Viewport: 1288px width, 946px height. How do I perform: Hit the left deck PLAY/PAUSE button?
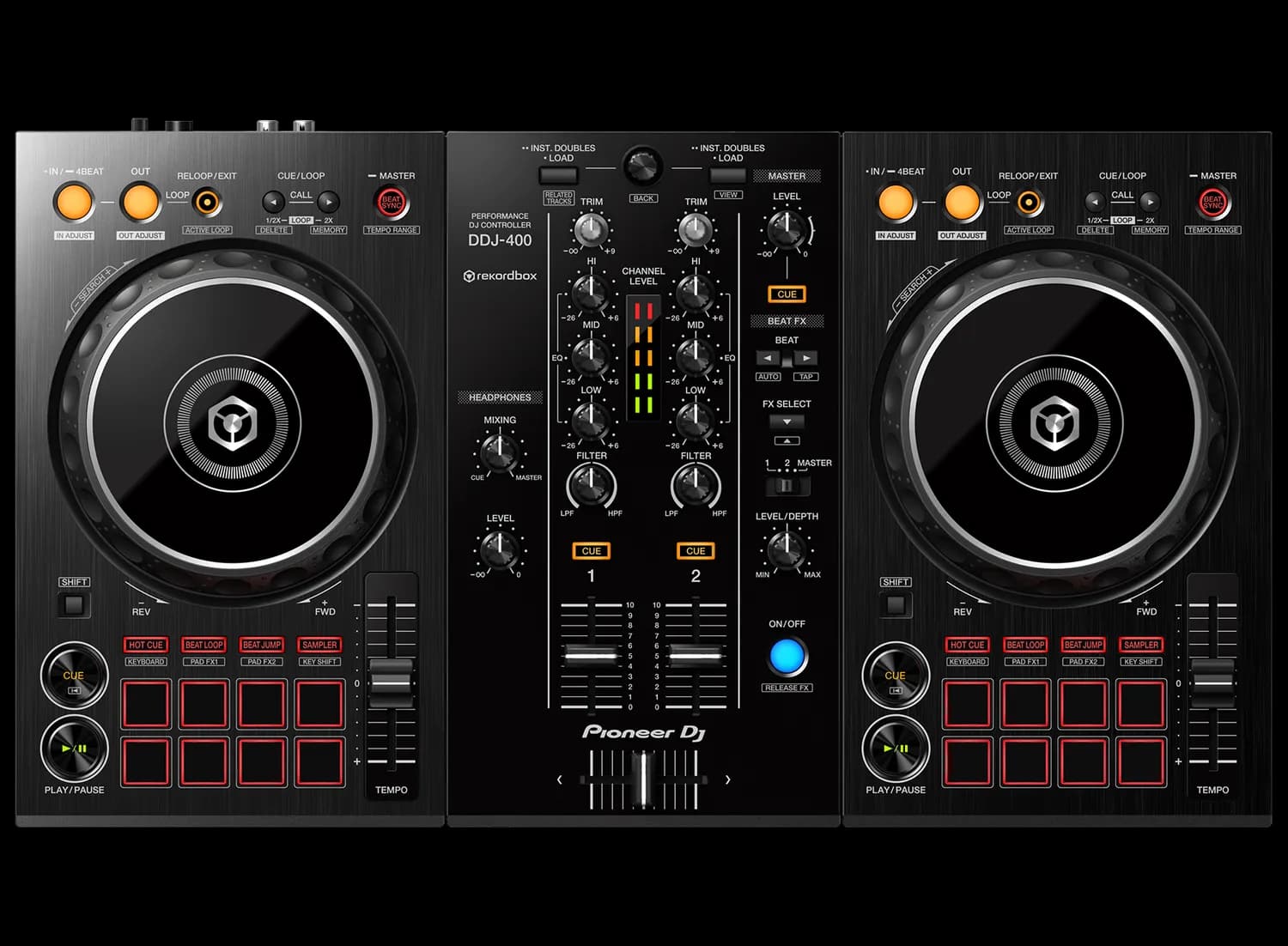(74, 749)
